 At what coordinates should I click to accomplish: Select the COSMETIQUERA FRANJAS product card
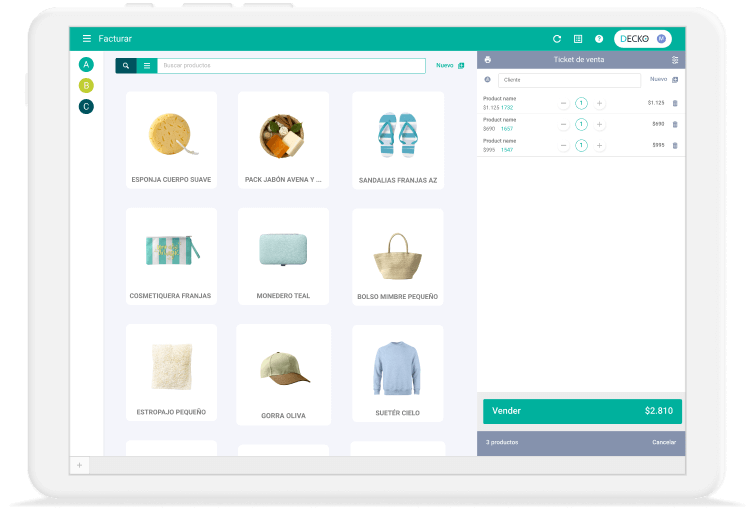coord(171,256)
